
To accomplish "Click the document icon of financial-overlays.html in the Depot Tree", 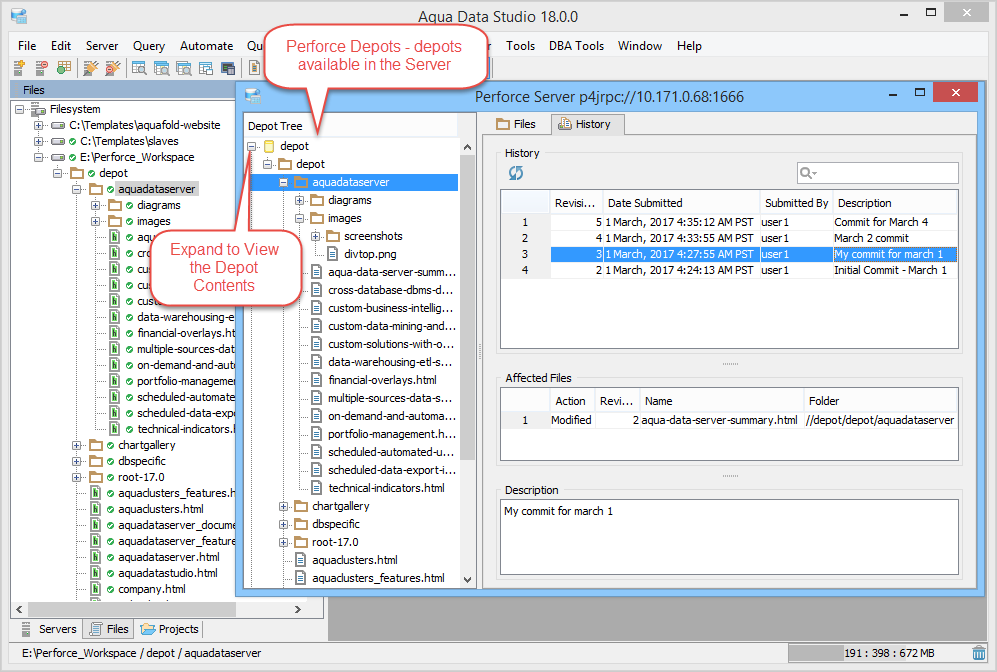I will [x=316, y=380].
